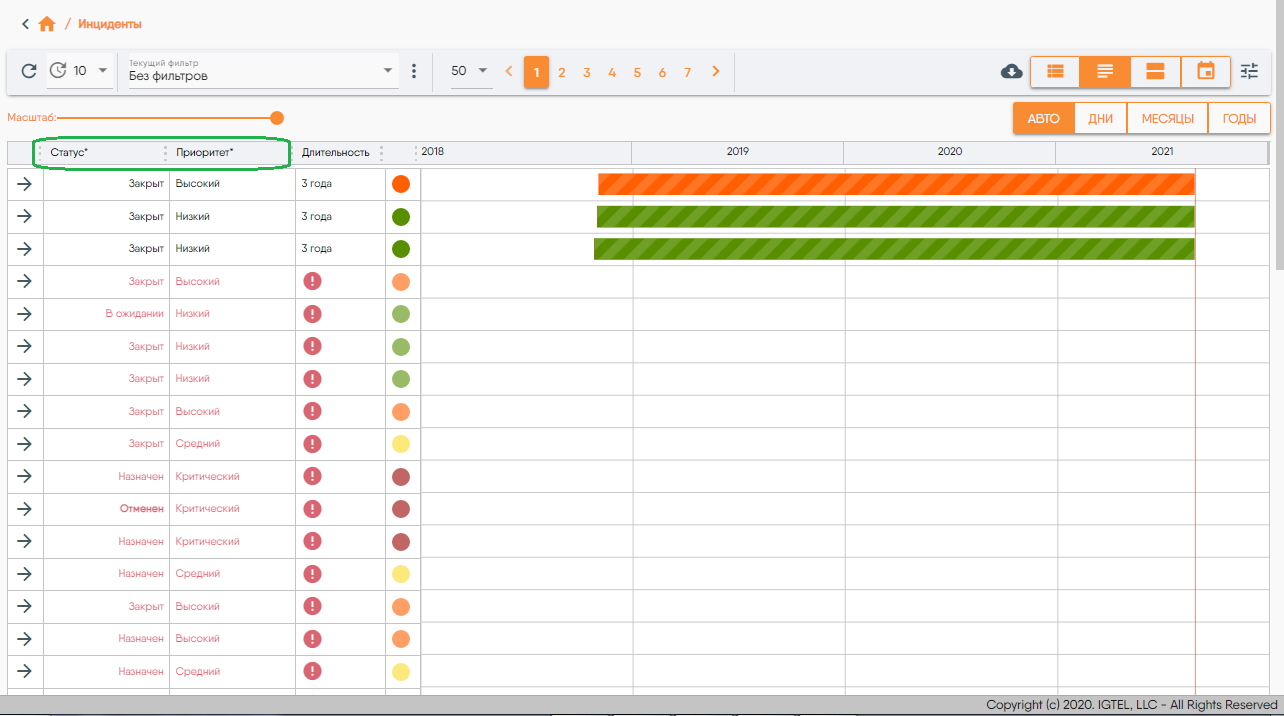Screen dimensions: 1284x716
Task: Jump to page 3
Action: click(x=587, y=72)
